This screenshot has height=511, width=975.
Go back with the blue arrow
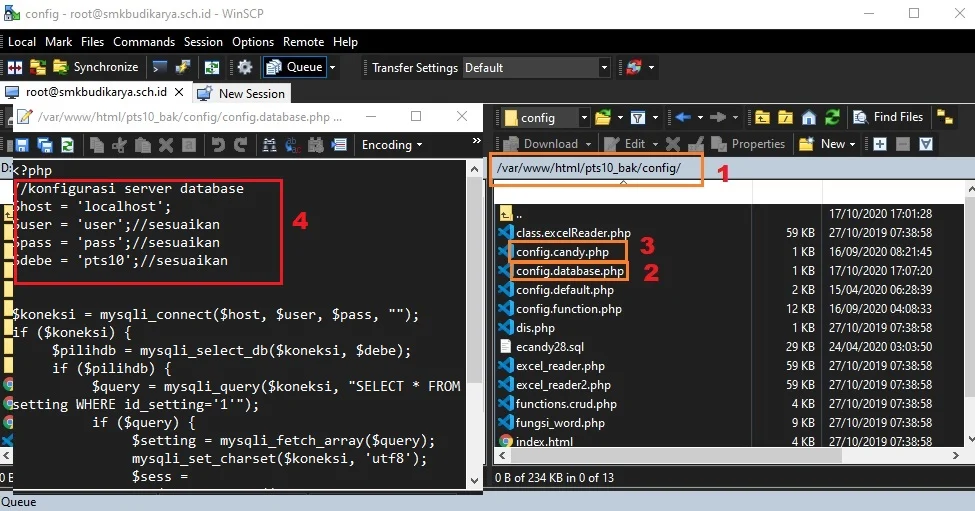(683, 117)
